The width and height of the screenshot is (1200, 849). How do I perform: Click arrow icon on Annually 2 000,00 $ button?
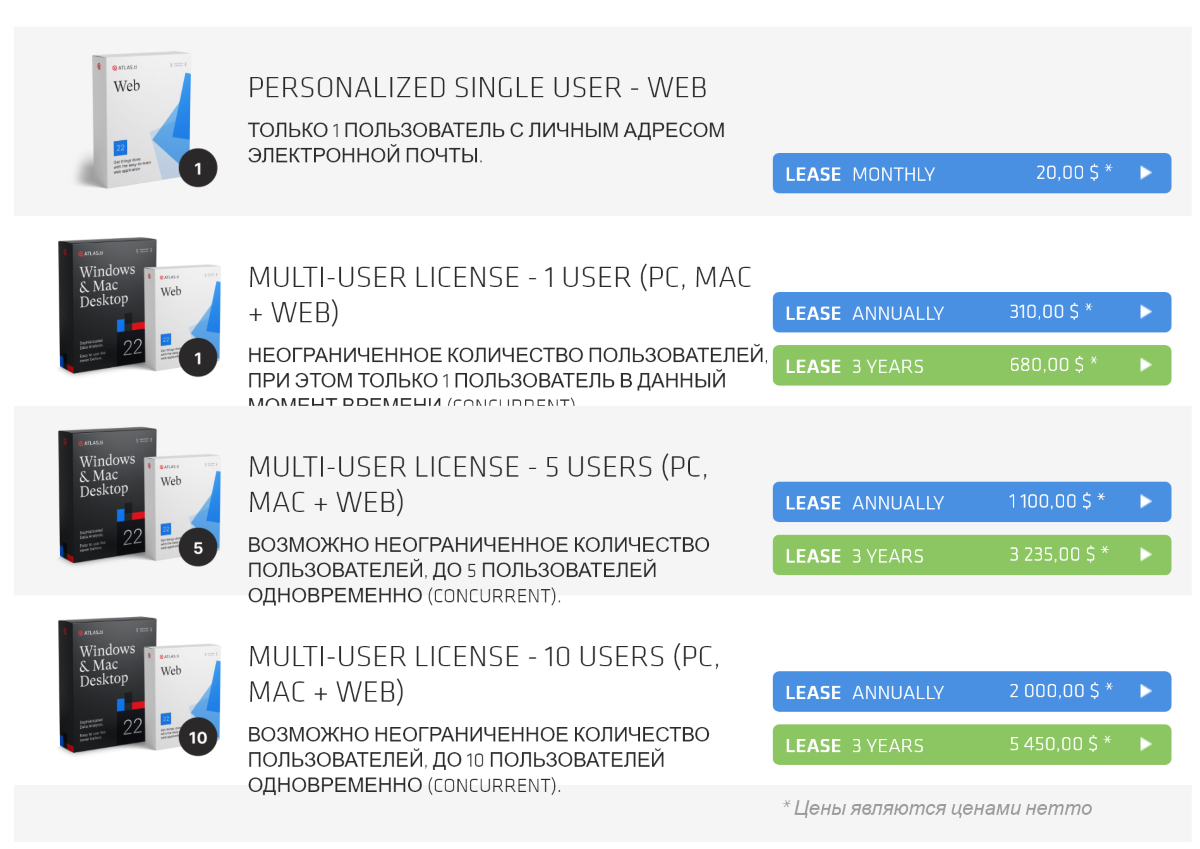coord(1146,691)
